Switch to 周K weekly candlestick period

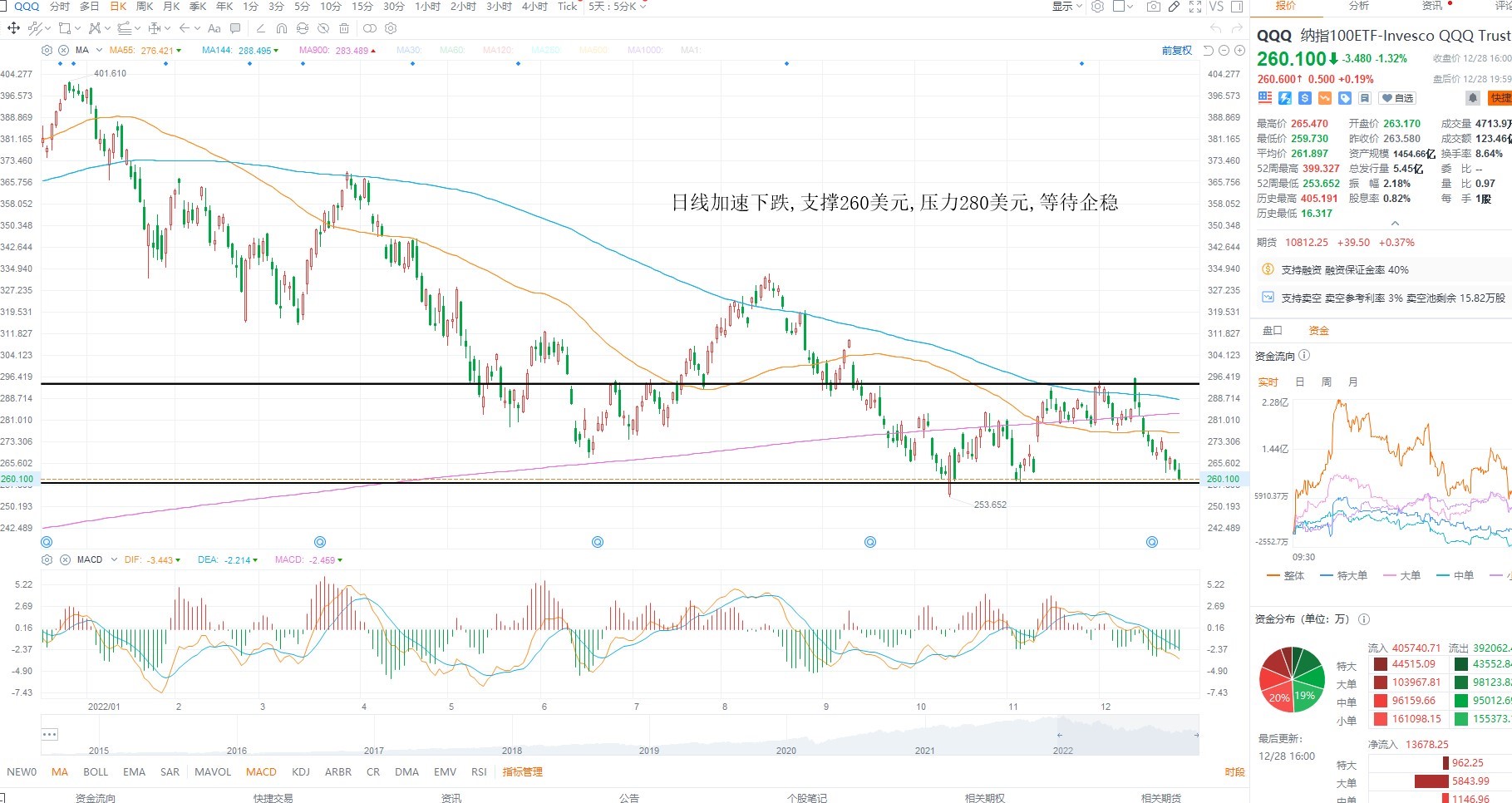click(145, 7)
